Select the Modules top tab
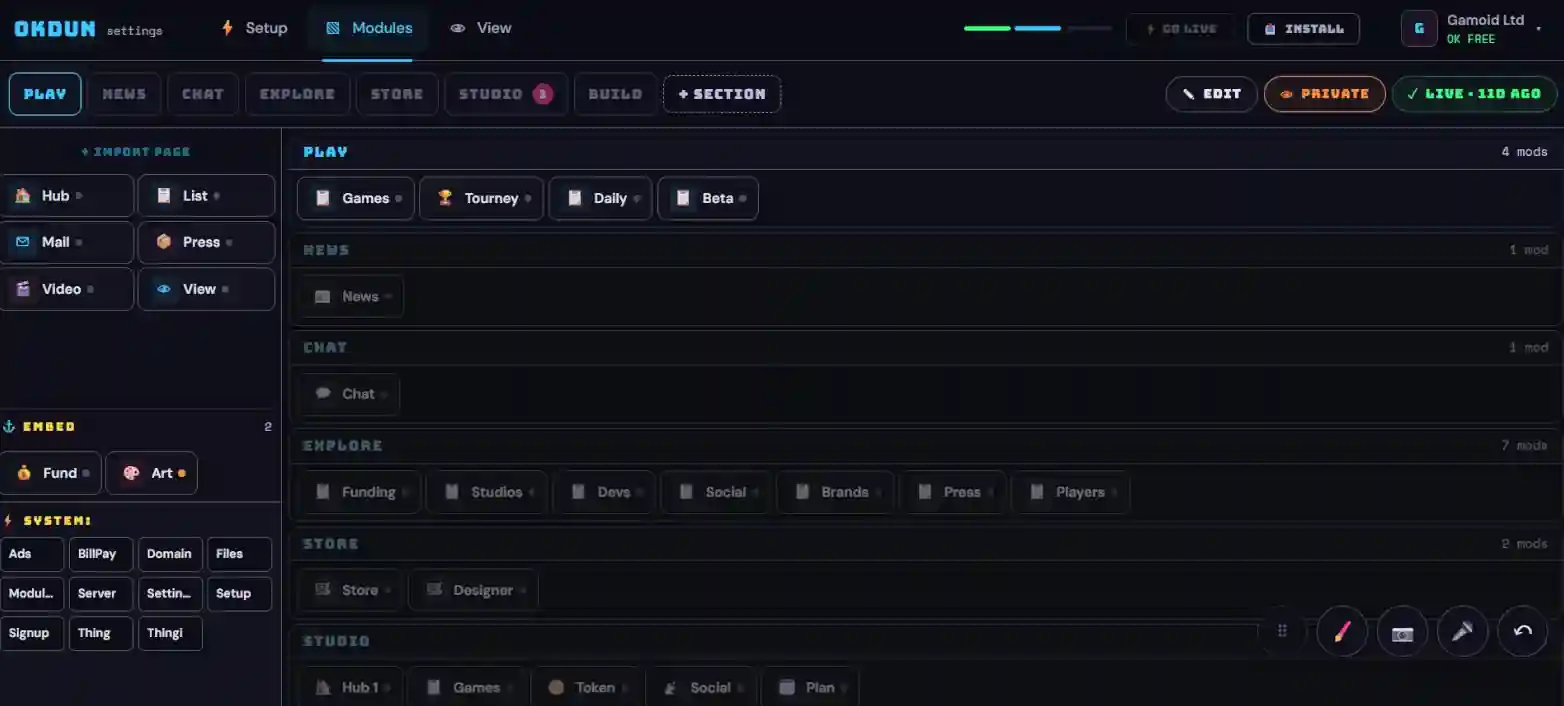The image size is (1564, 706). click(368, 28)
